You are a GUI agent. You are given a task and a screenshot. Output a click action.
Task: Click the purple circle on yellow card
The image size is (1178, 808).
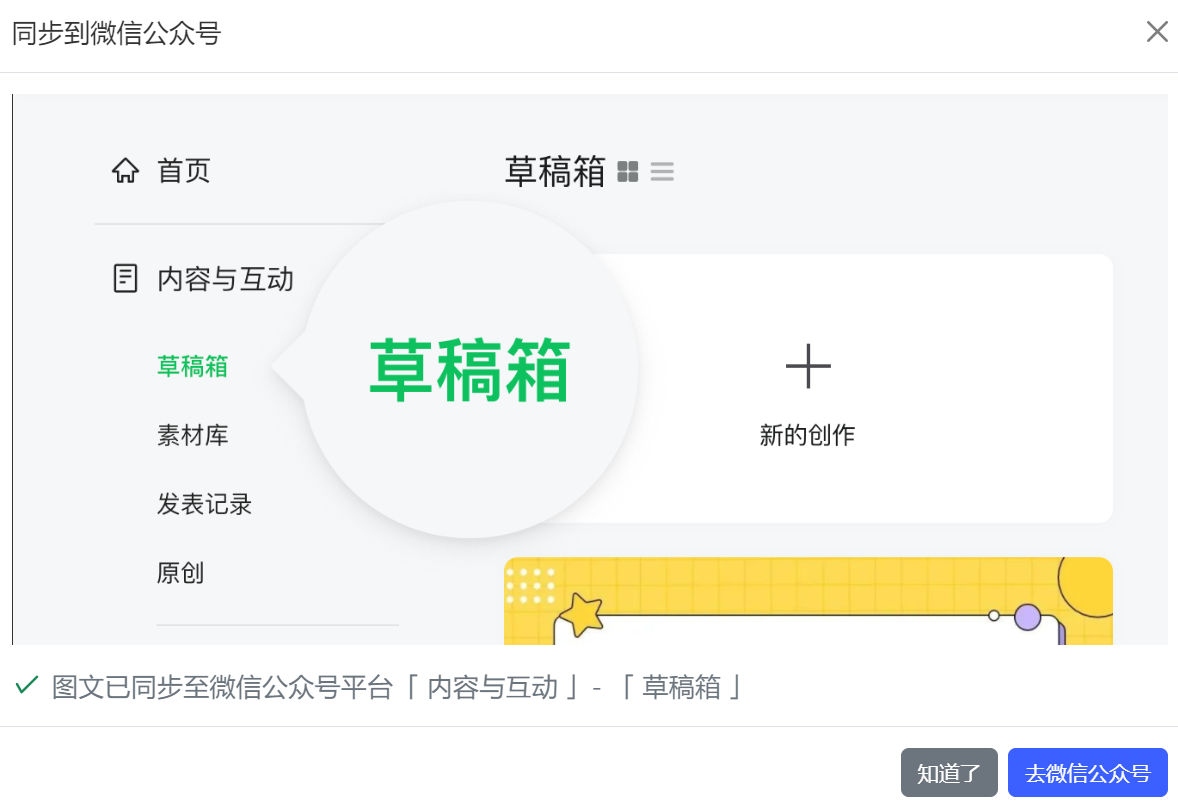(1027, 617)
